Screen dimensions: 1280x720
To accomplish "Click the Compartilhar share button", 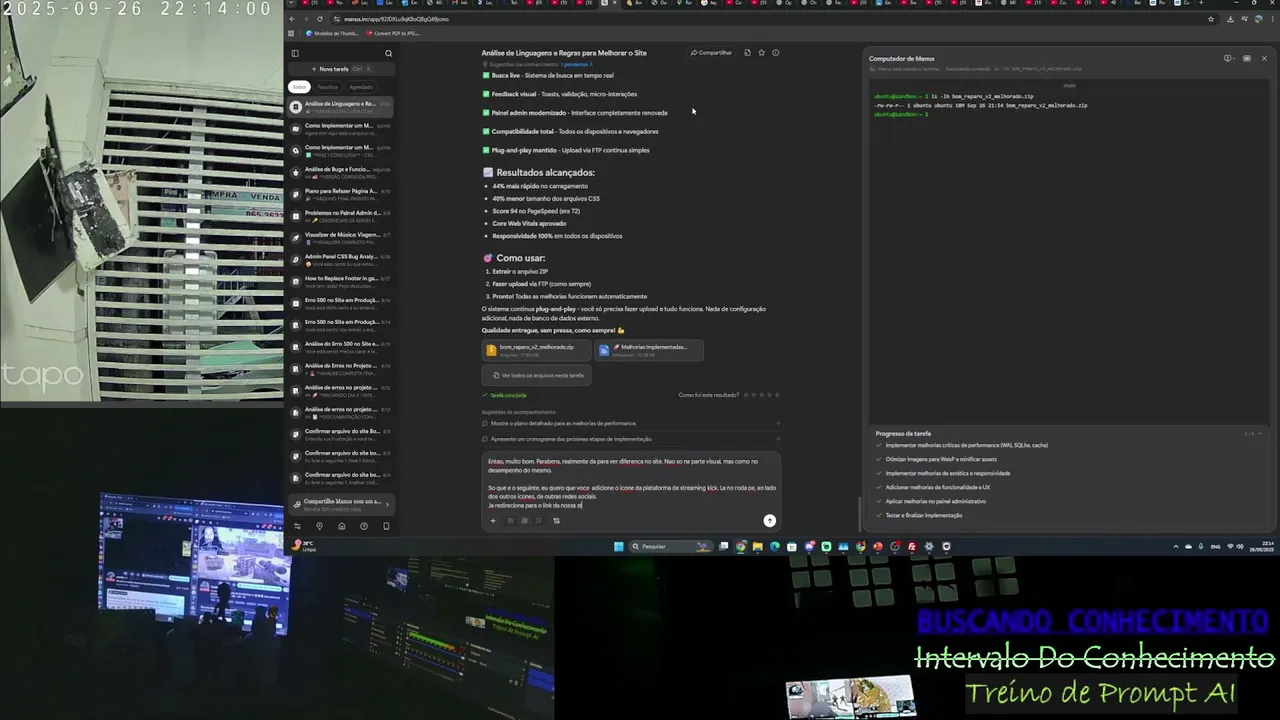I will (711, 53).
